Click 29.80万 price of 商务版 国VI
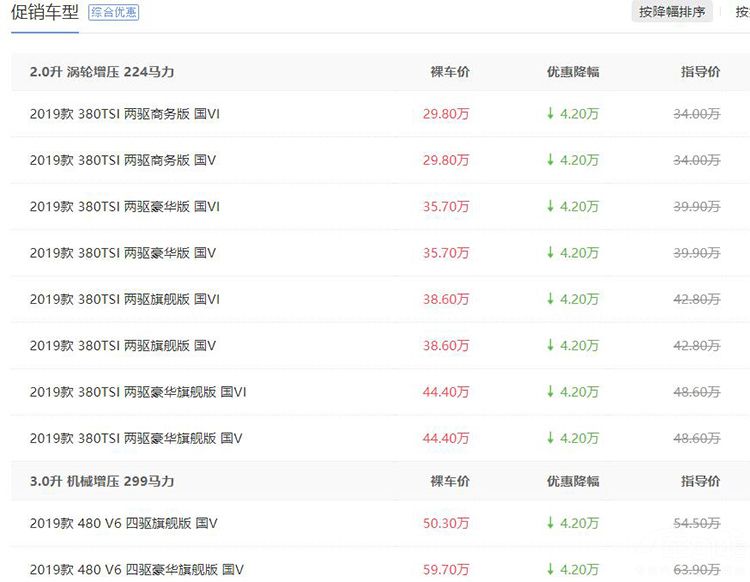The image size is (750, 582). click(446, 114)
